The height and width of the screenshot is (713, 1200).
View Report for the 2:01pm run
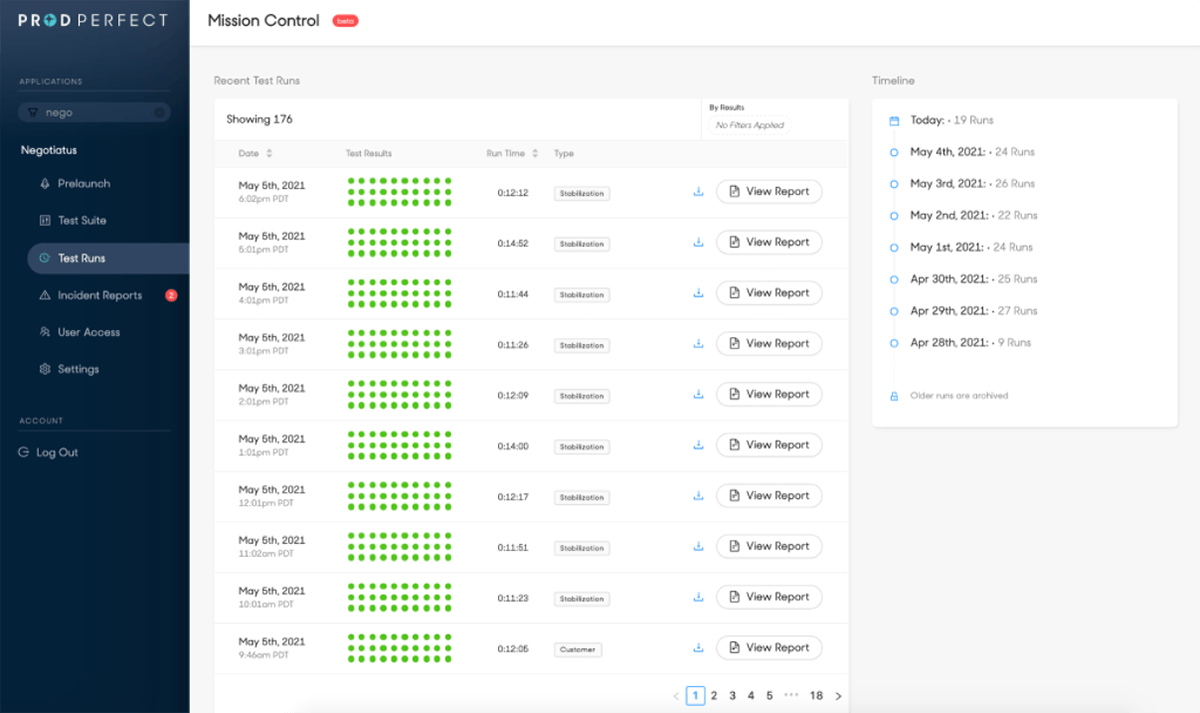[x=769, y=395]
